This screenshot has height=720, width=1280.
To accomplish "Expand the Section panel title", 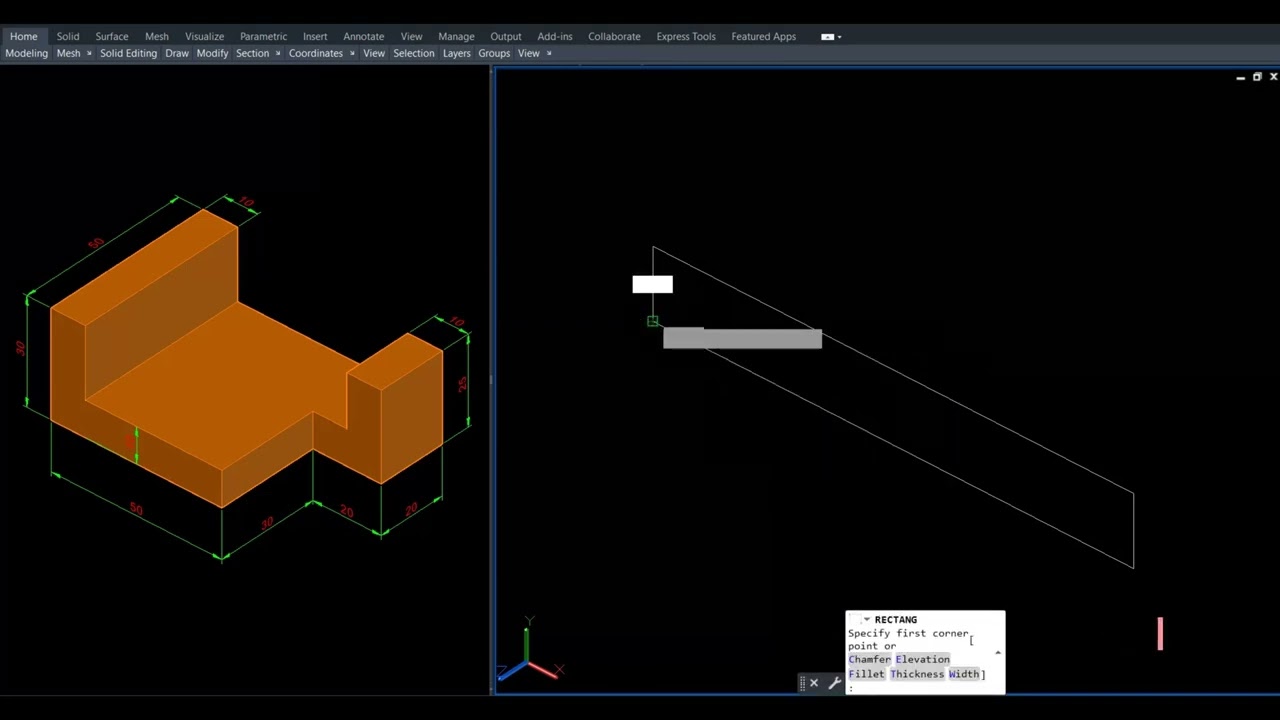I will point(253,53).
